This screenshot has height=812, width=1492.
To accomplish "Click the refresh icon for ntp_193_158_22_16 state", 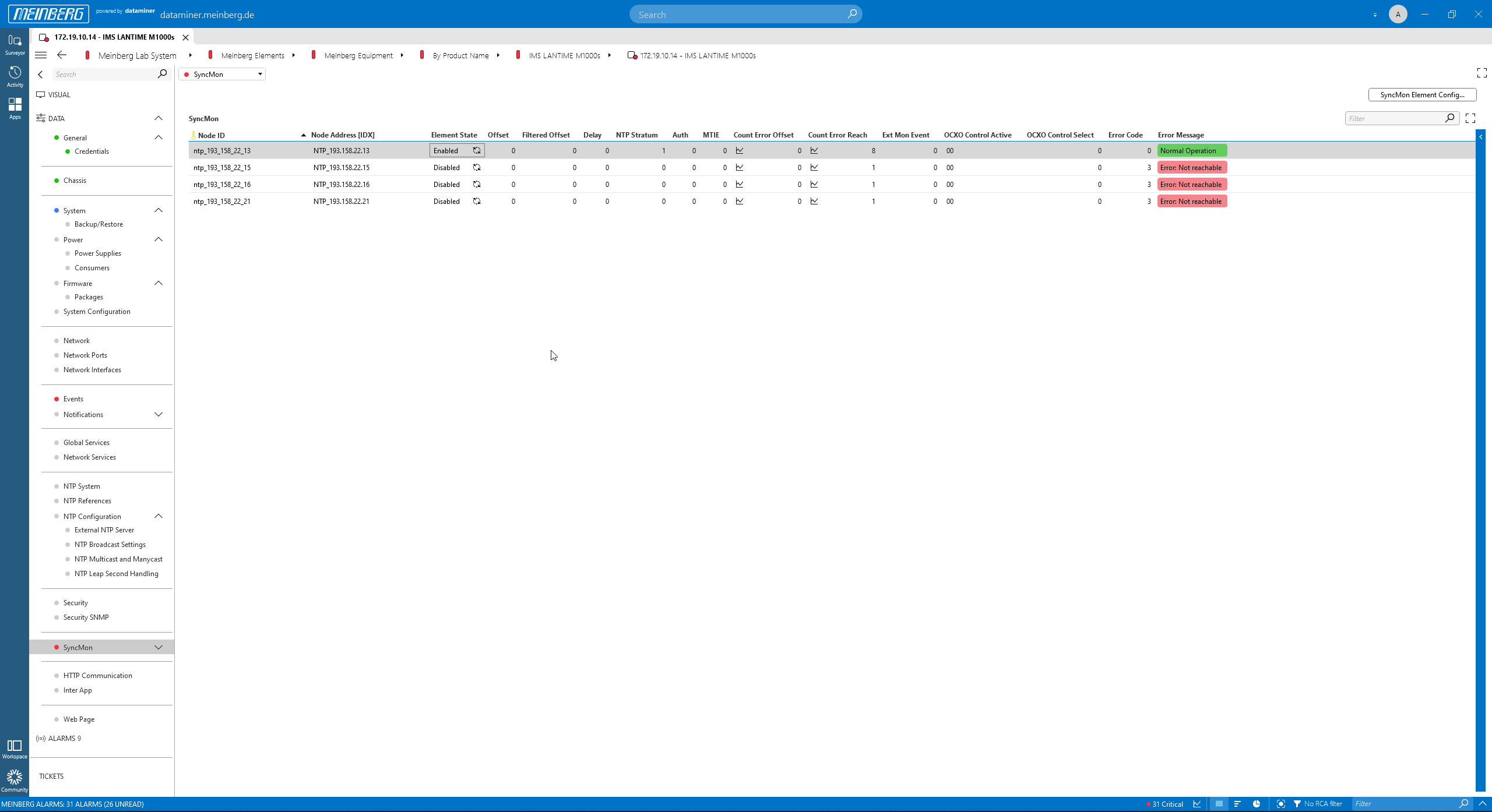I will tap(477, 184).
